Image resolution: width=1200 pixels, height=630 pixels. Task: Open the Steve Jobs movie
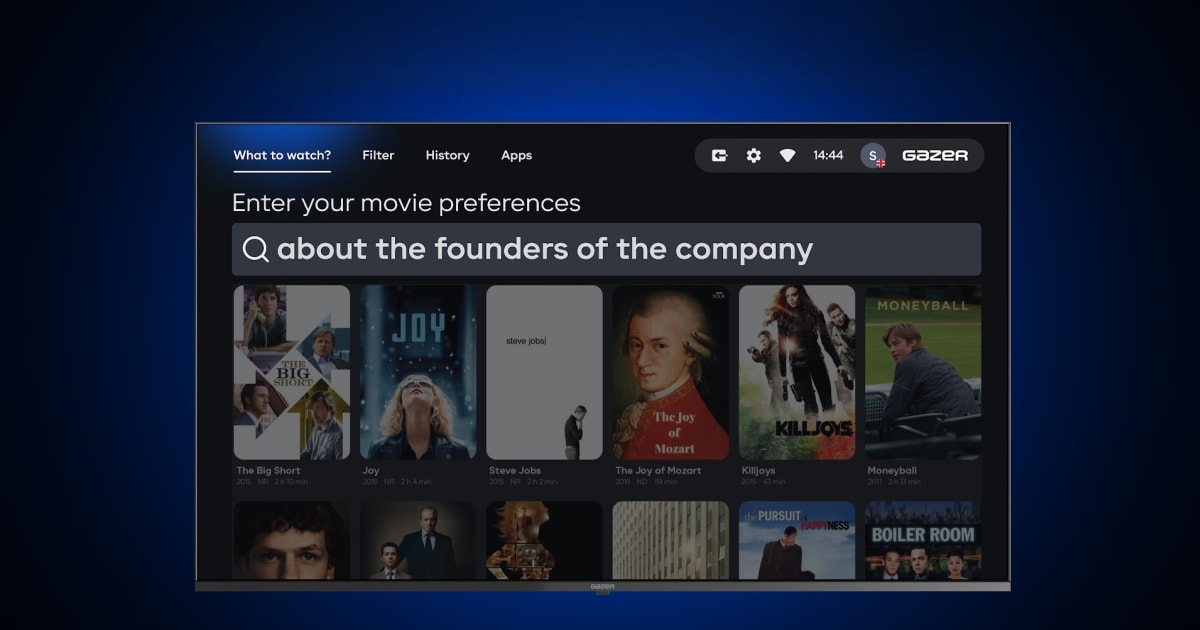543,372
